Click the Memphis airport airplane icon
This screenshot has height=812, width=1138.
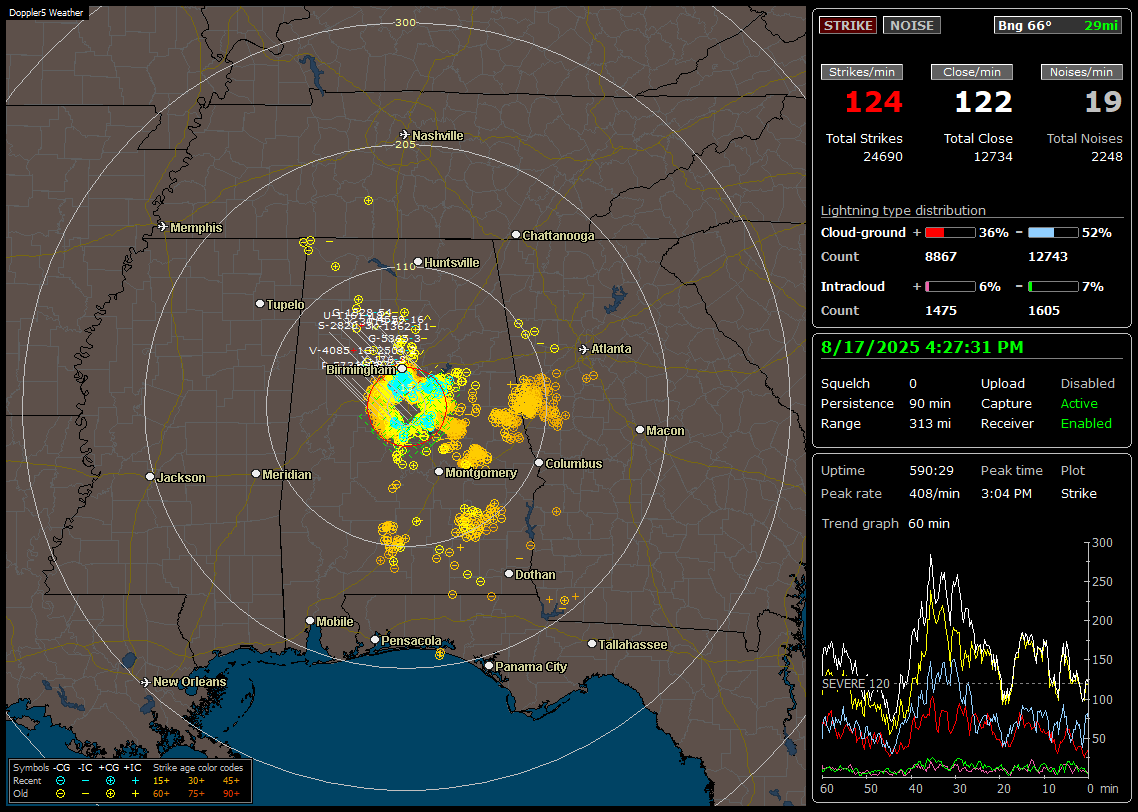tap(163, 227)
